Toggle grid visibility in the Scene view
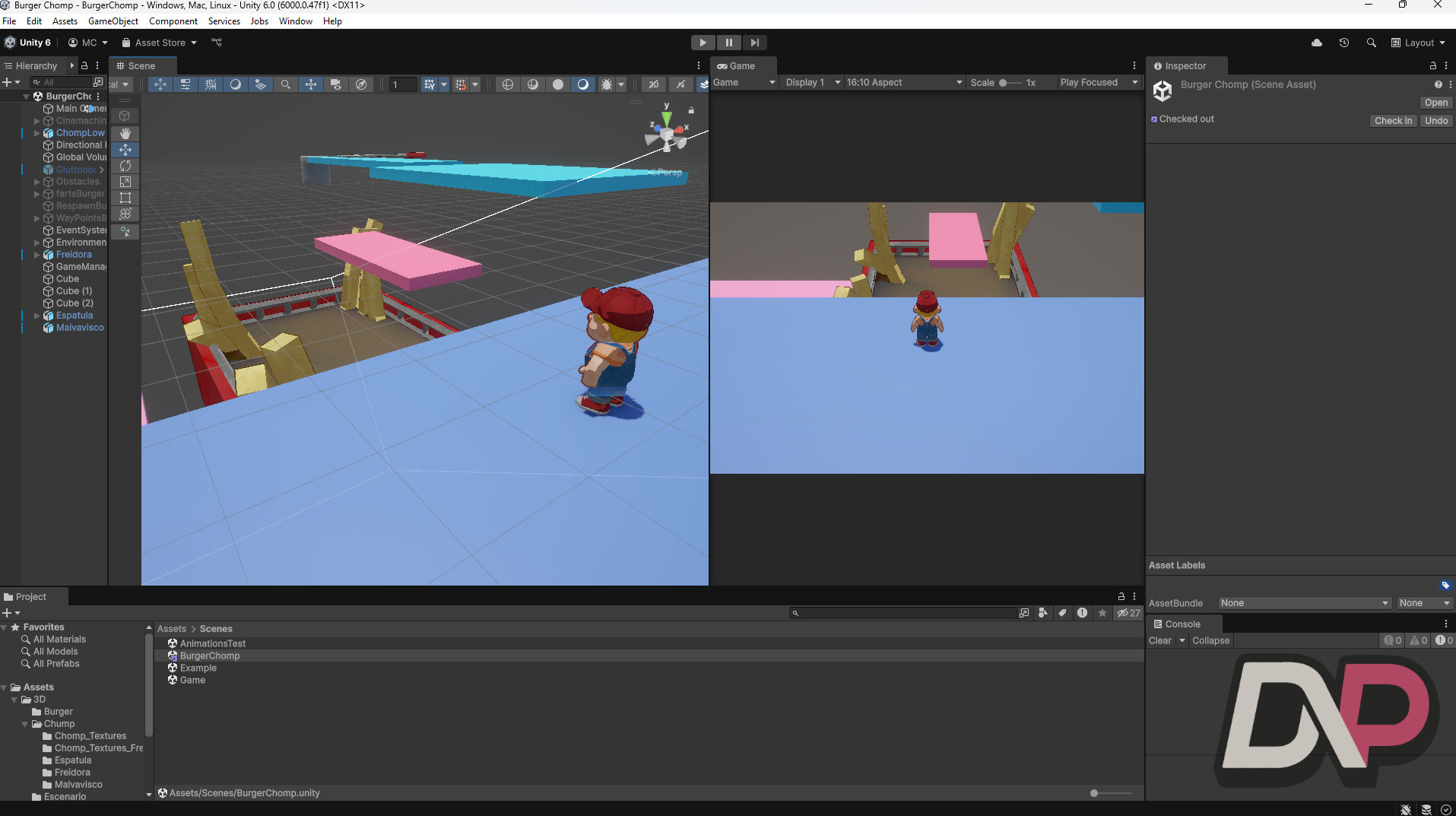Viewport: 1456px width, 816px height. [430, 84]
